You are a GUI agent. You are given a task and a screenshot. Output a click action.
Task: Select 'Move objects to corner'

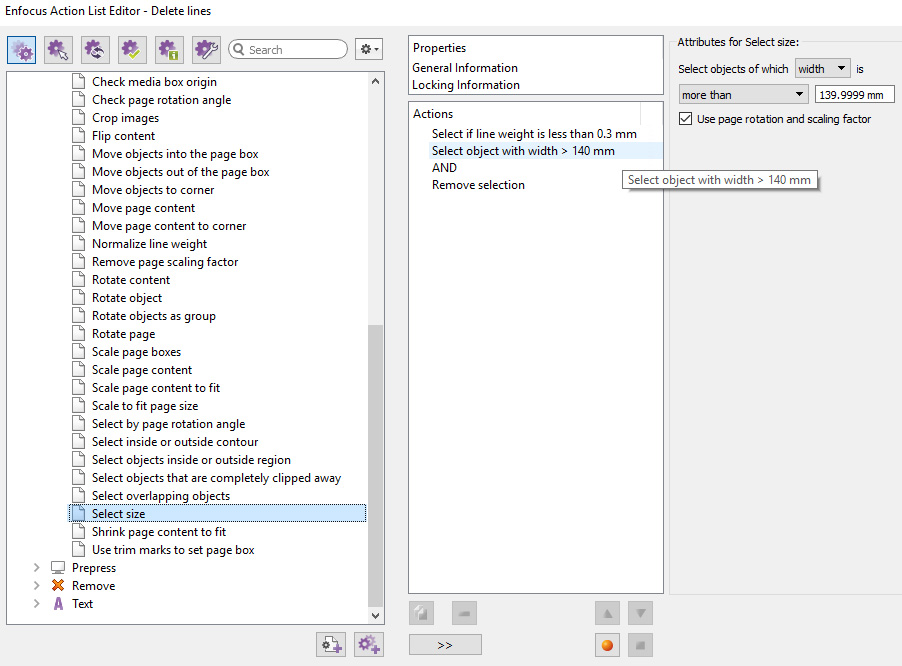(x=153, y=190)
